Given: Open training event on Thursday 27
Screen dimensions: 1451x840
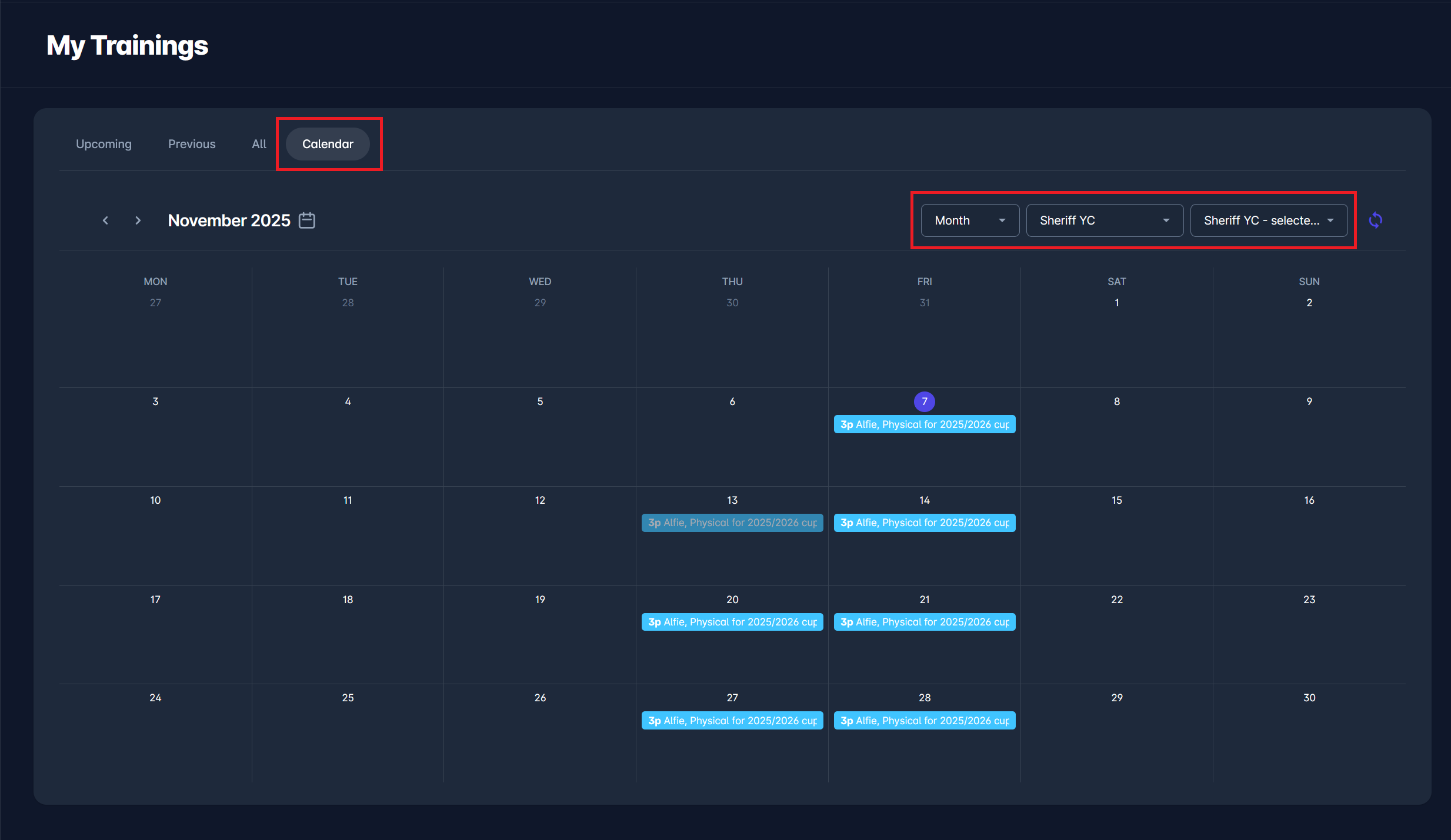Looking at the screenshot, I should click(x=732, y=721).
